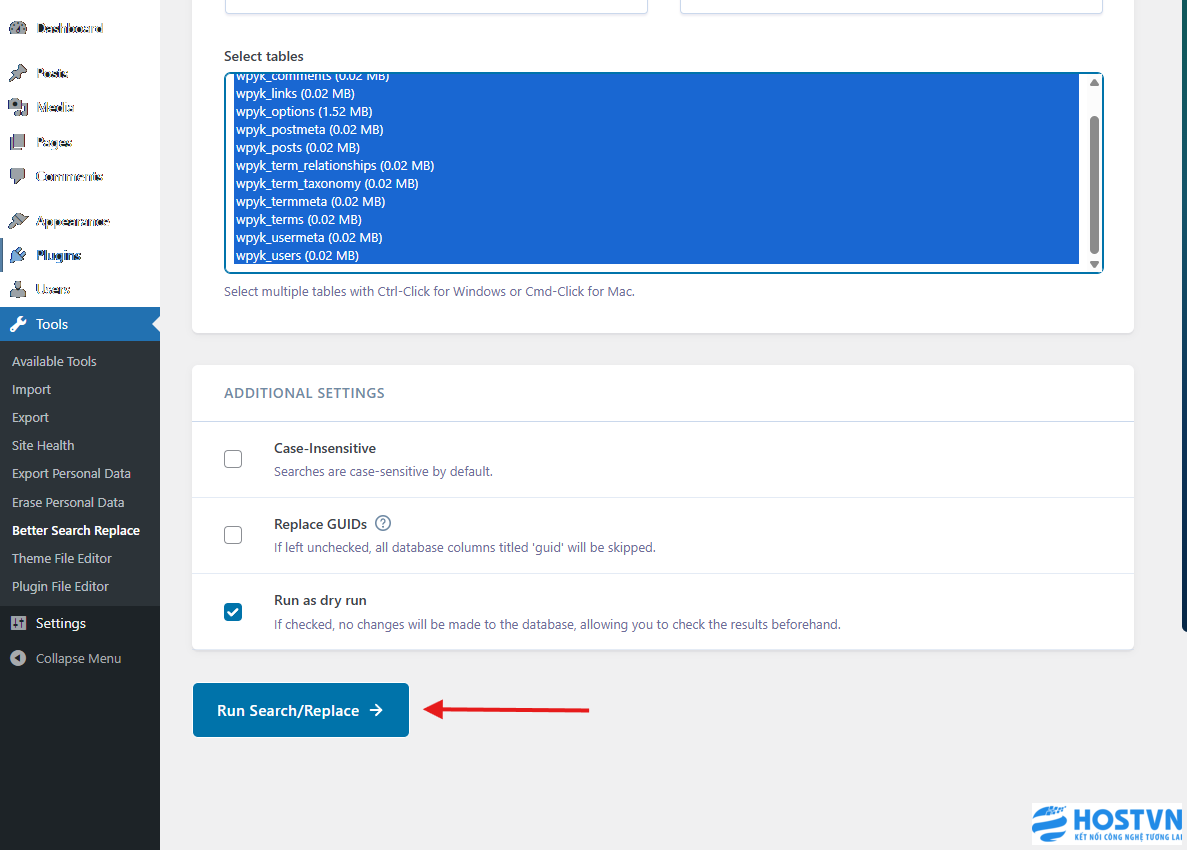The height and width of the screenshot is (850, 1187).
Task: Open the Export Personal Data link
Action: (71, 474)
